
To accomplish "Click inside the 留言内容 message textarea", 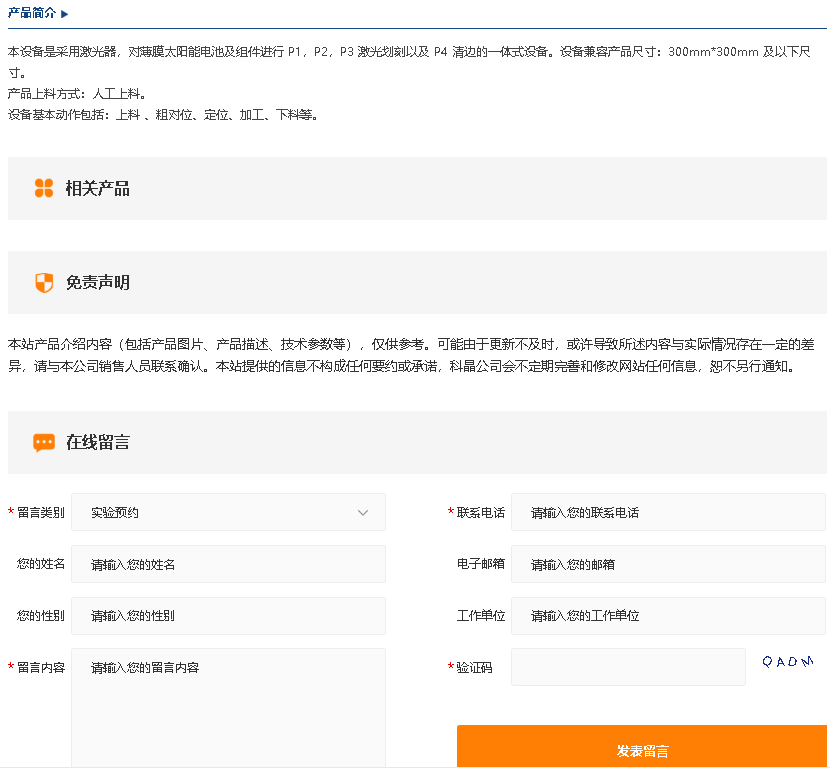I will [228, 705].
